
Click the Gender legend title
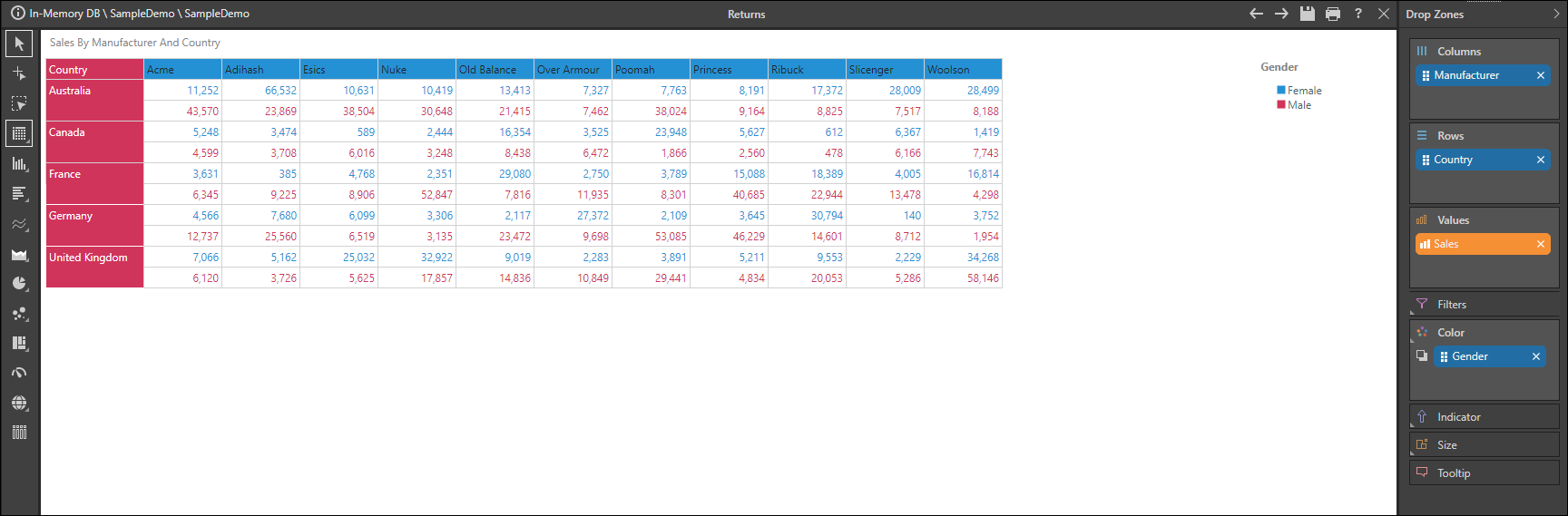pos(1279,67)
